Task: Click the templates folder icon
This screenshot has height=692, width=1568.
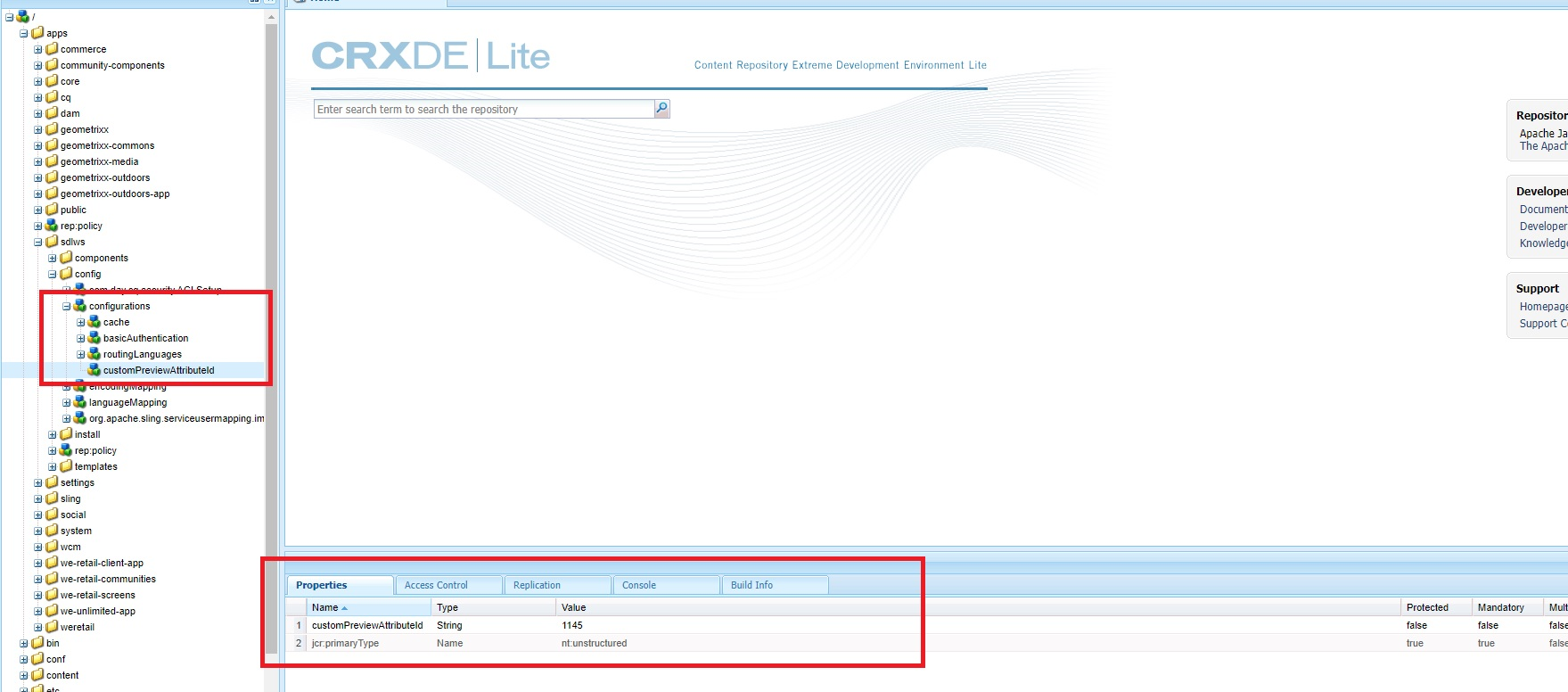Action: 66,466
